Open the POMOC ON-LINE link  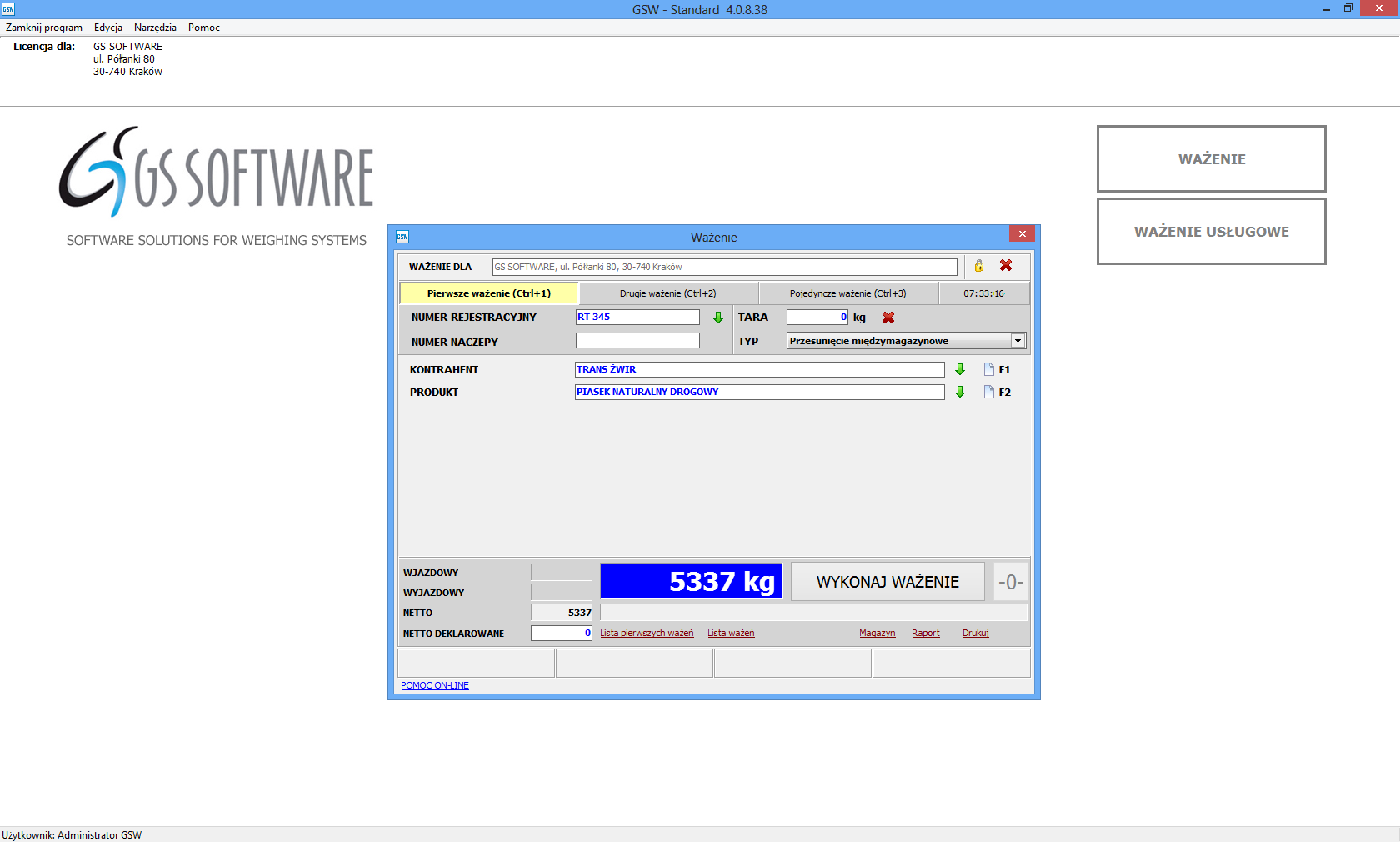pos(435,685)
